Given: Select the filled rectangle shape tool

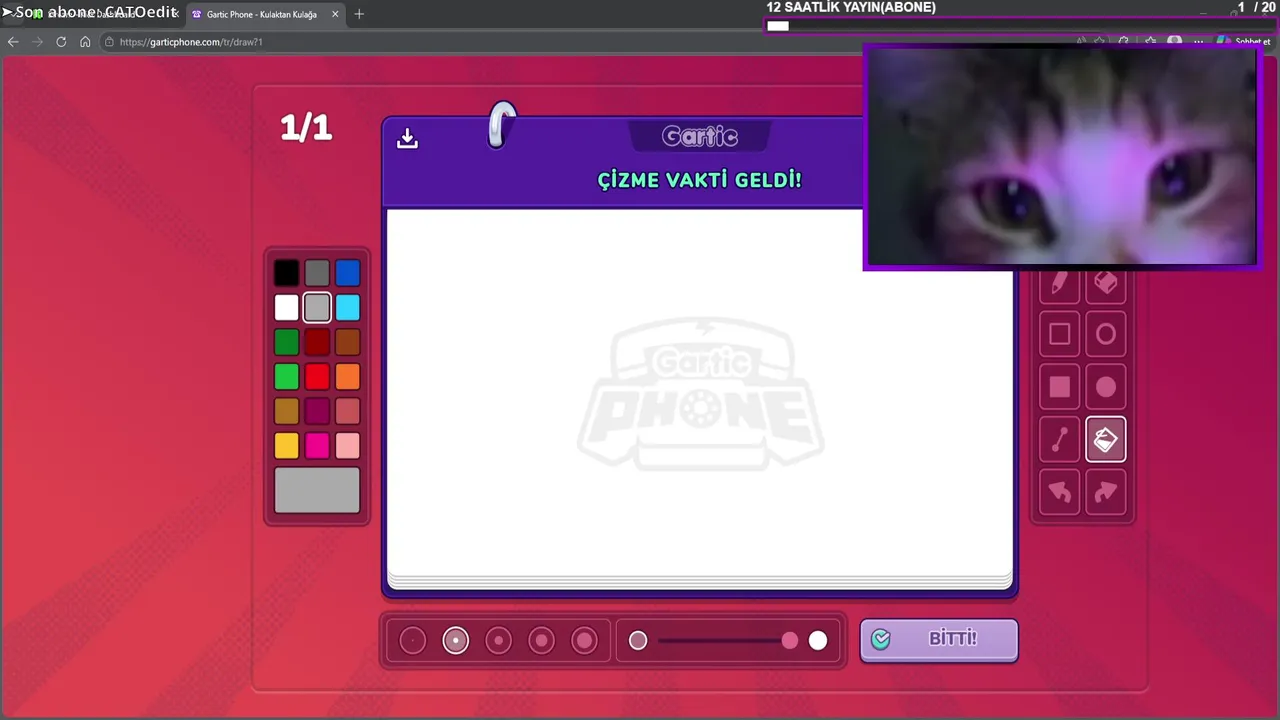Looking at the screenshot, I should [x=1059, y=387].
